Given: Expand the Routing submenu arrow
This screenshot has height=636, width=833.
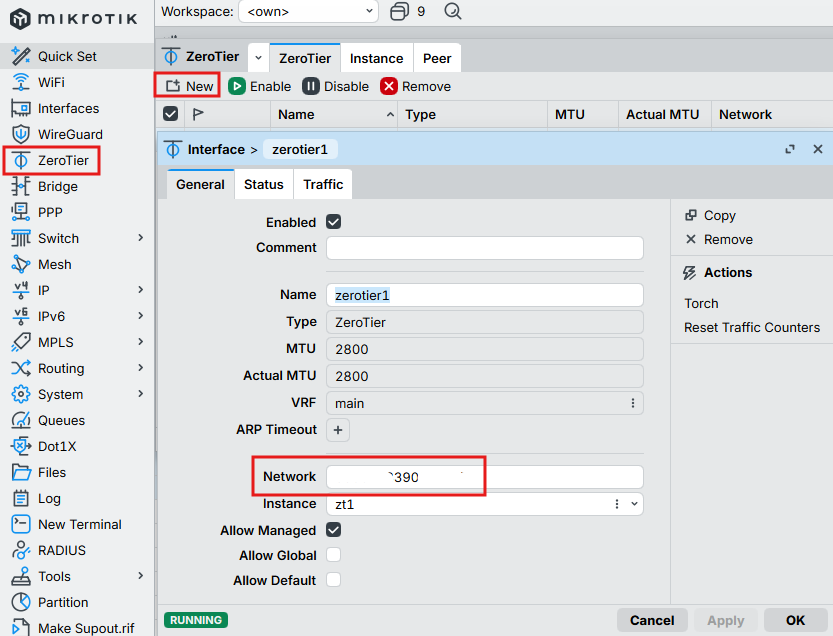Looking at the screenshot, I should (141, 368).
